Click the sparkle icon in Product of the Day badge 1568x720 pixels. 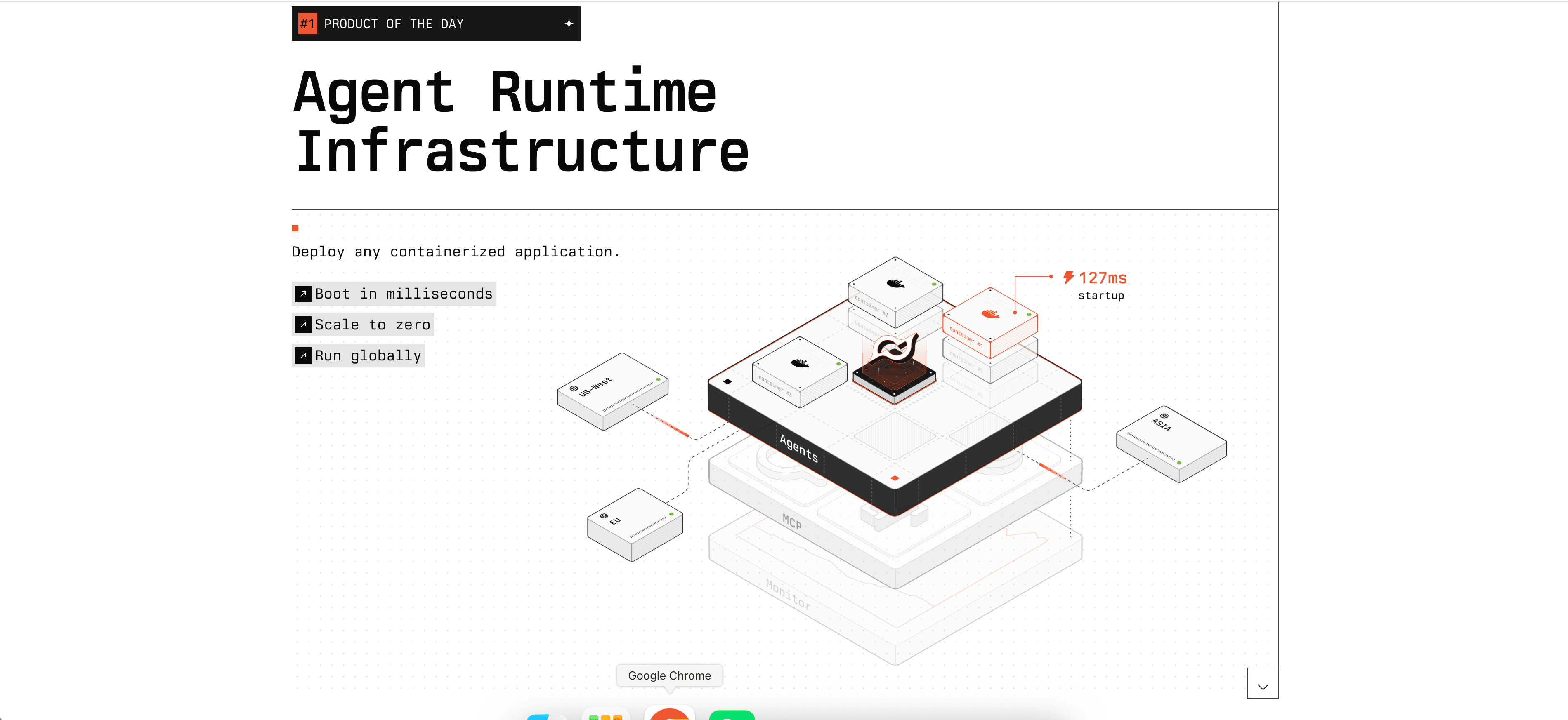tap(569, 24)
